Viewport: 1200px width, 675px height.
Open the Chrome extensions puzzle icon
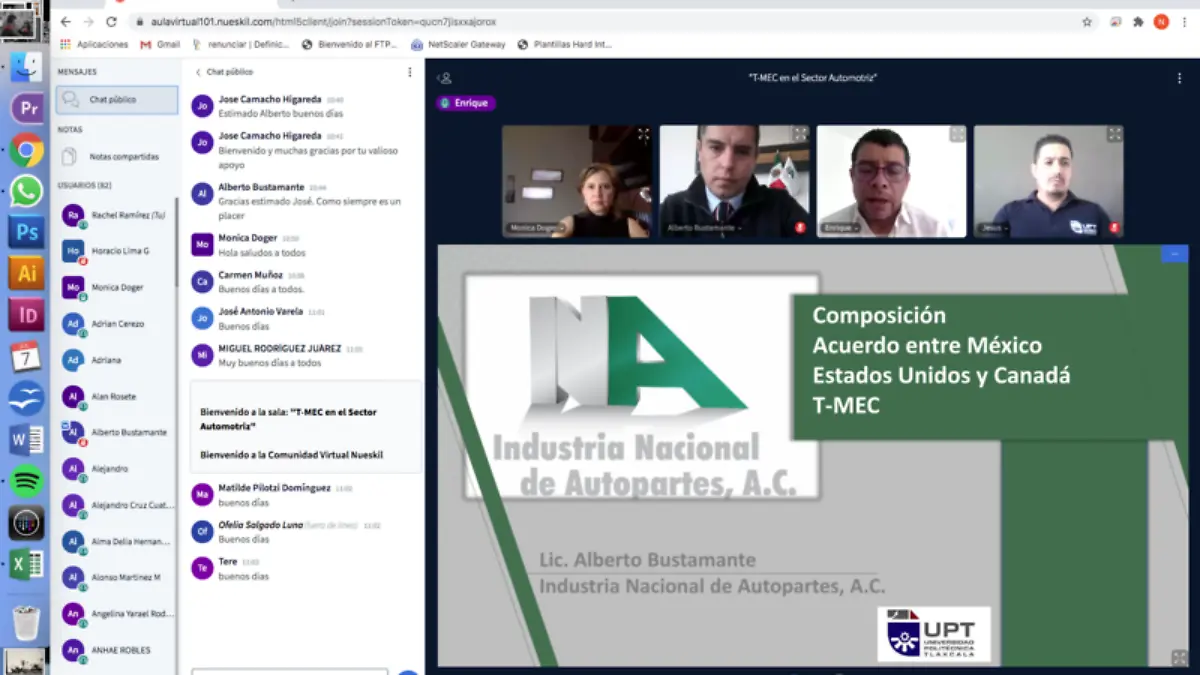1138,21
